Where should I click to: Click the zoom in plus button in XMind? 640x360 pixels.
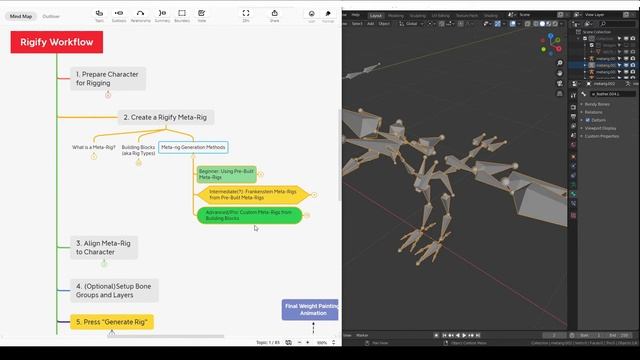coord(308,342)
